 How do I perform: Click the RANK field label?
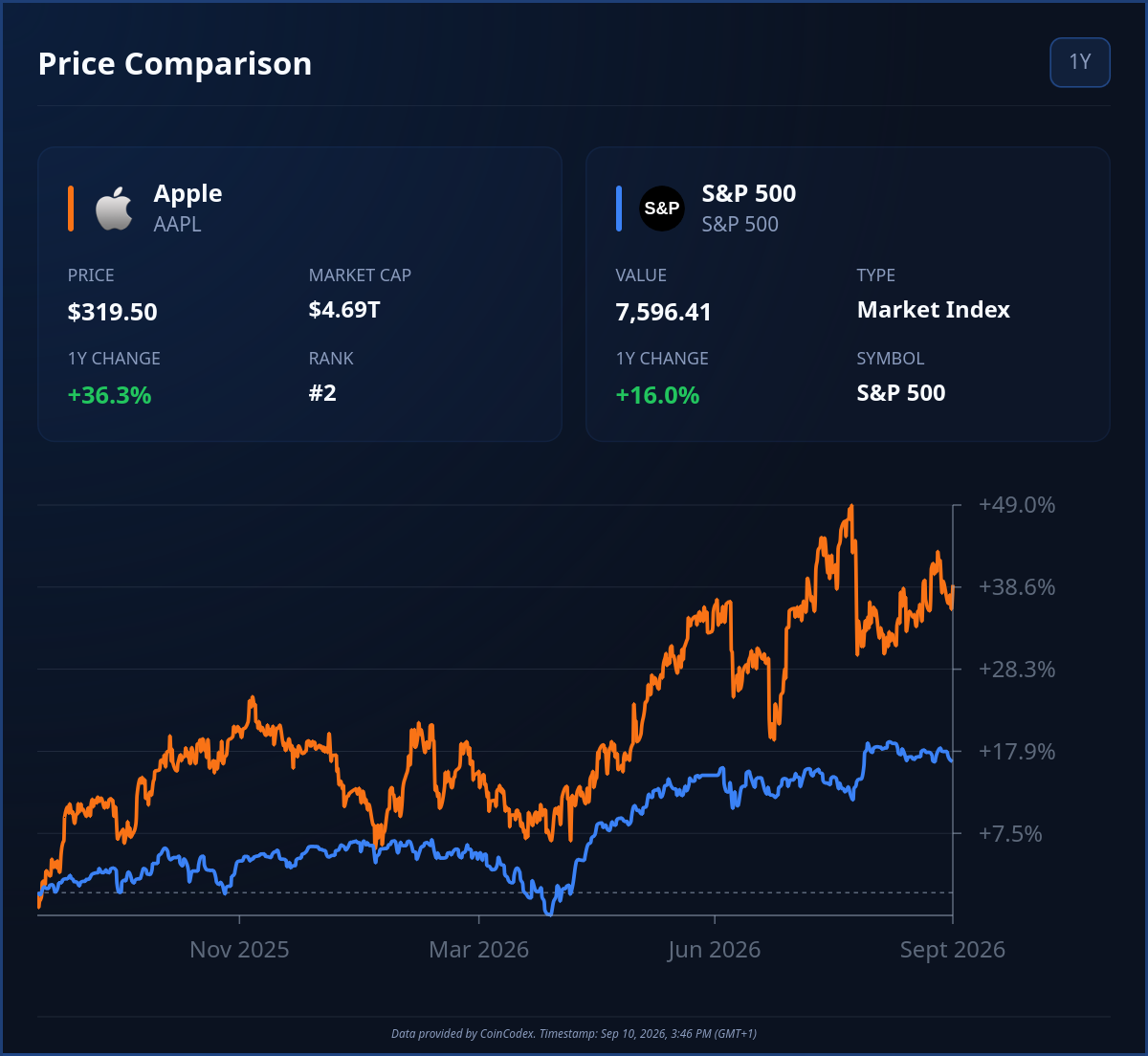click(x=331, y=359)
